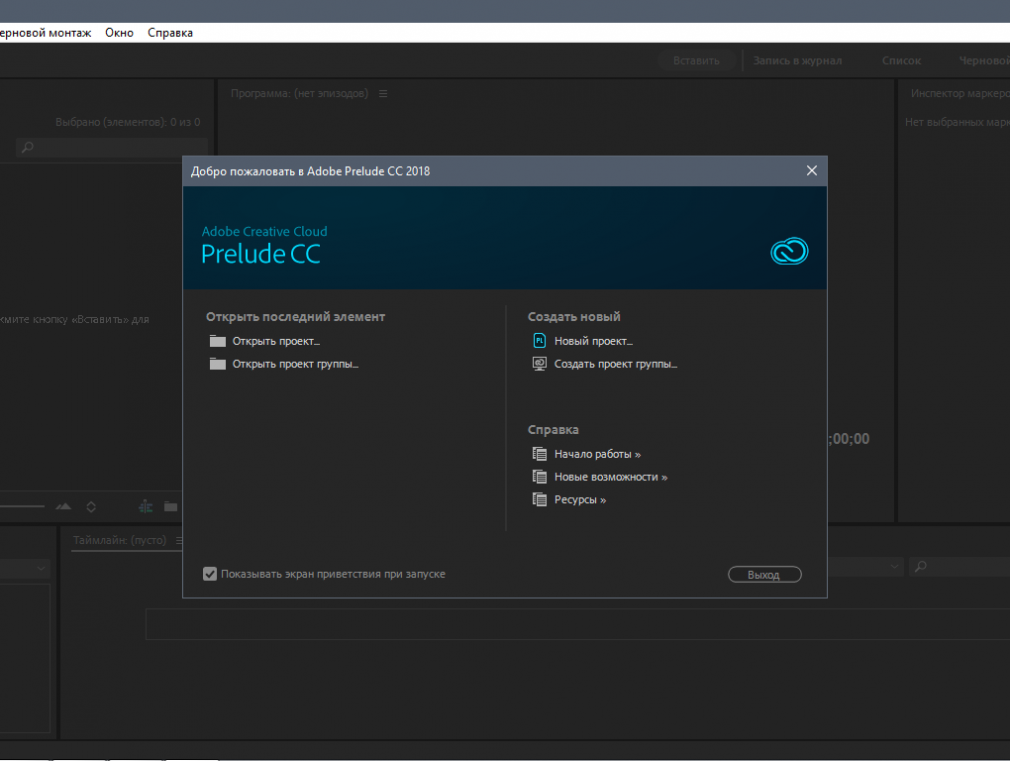Click the ';00;00' timecode in the monitor panel
Screen dimensions: 1010x761
point(850,439)
